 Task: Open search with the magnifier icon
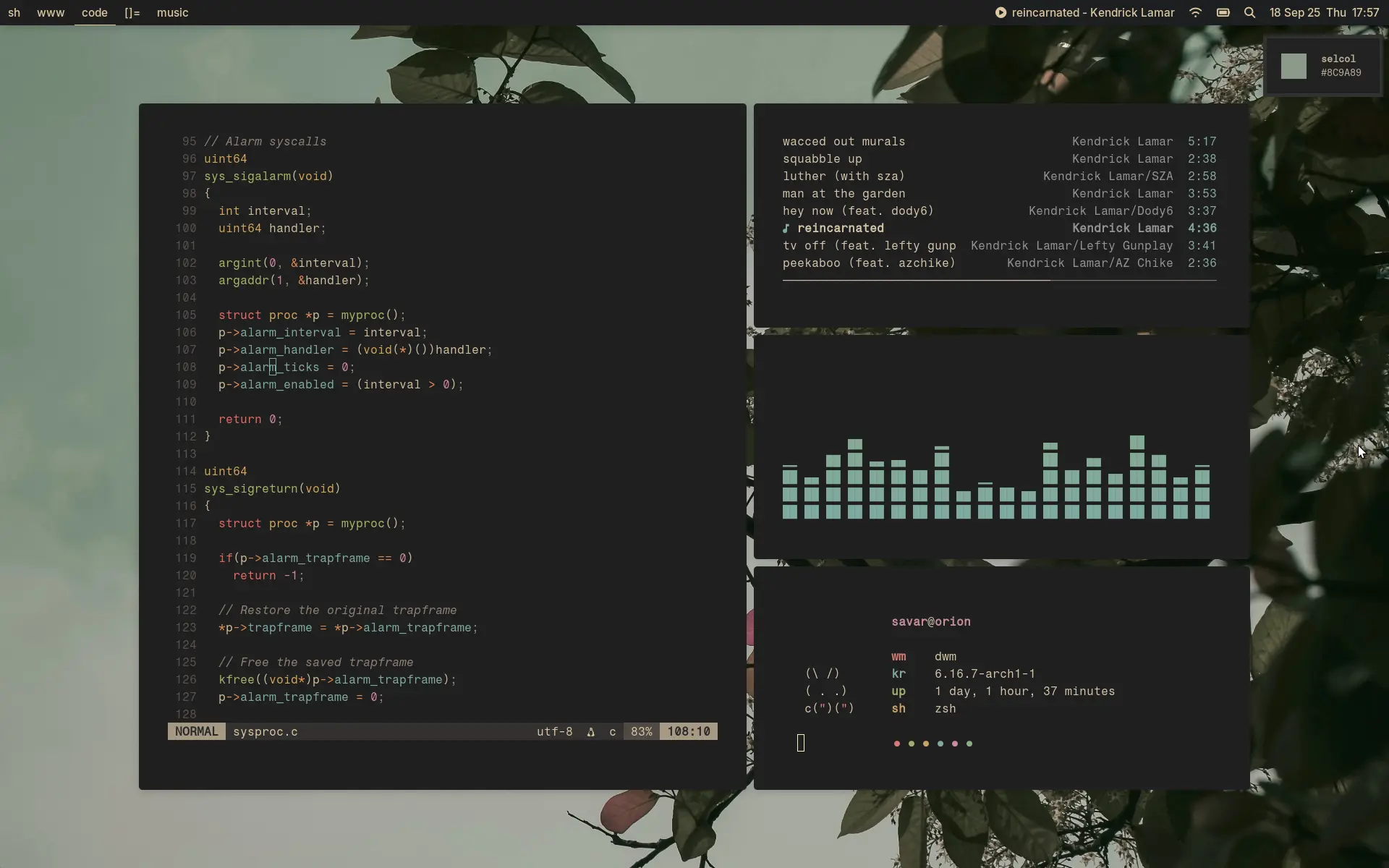1251,12
